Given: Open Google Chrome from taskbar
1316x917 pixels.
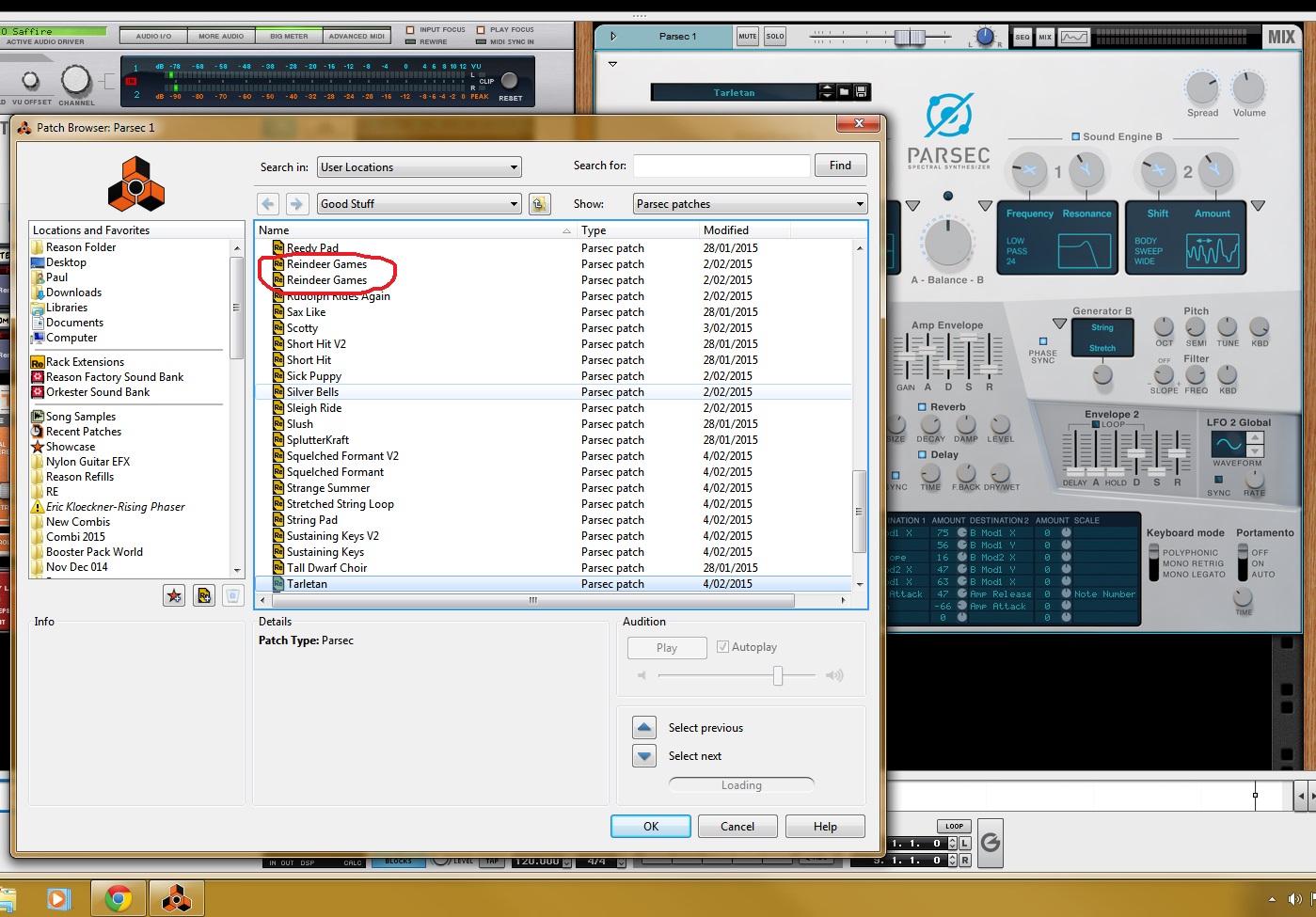Looking at the screenshot, I should click(119, 899).
